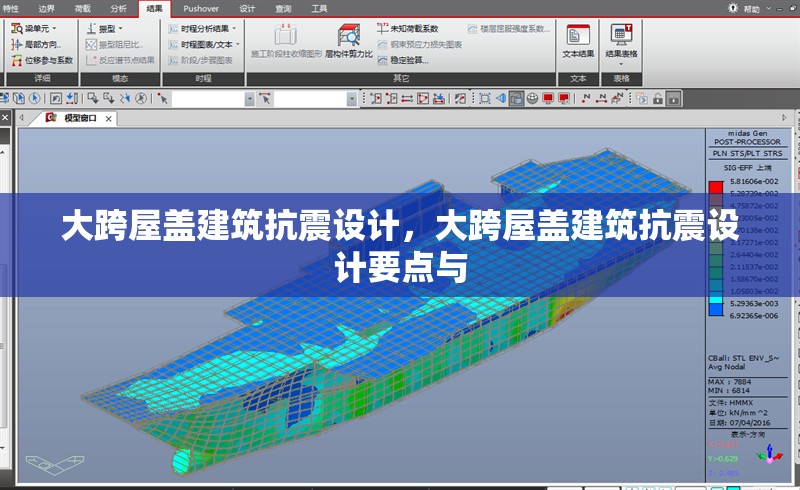Click the red legend color swatch

point(716,187)
